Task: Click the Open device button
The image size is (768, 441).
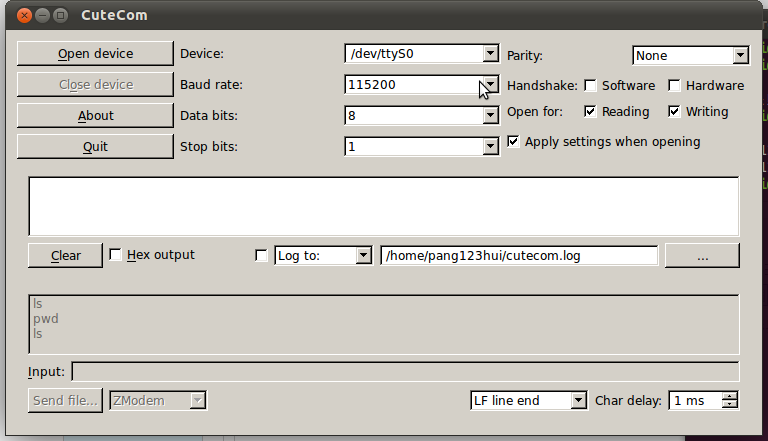Action: point(95,53)
